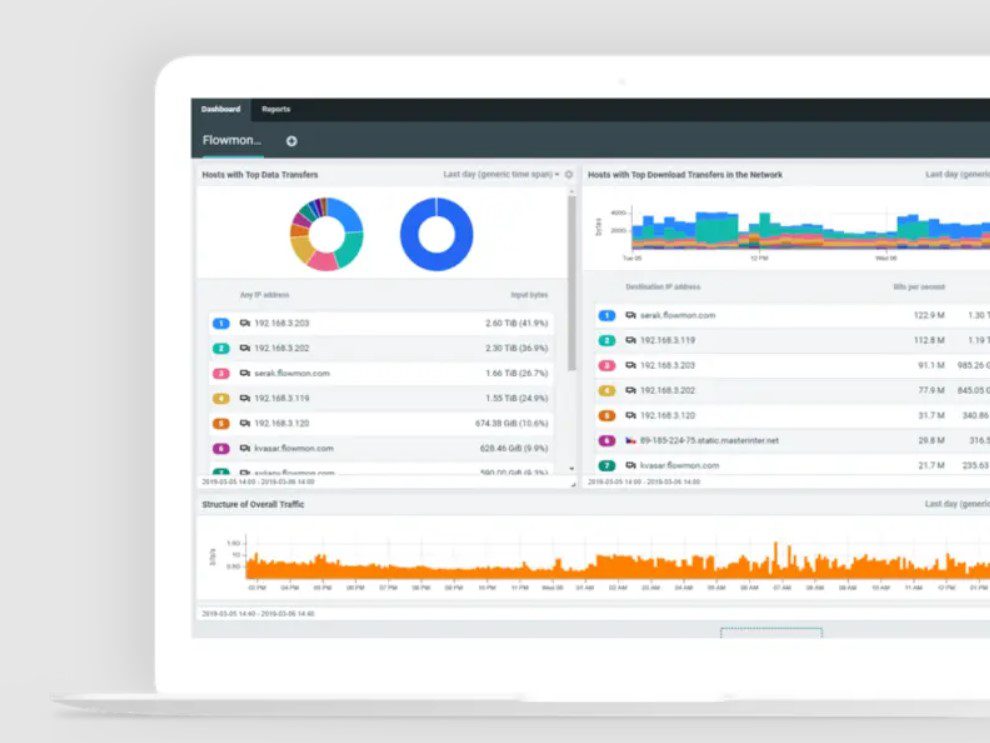The image size is (990, 743).
Task: Open time span dropdown in Download Transfers widget
Action: (x=957, y=175)
